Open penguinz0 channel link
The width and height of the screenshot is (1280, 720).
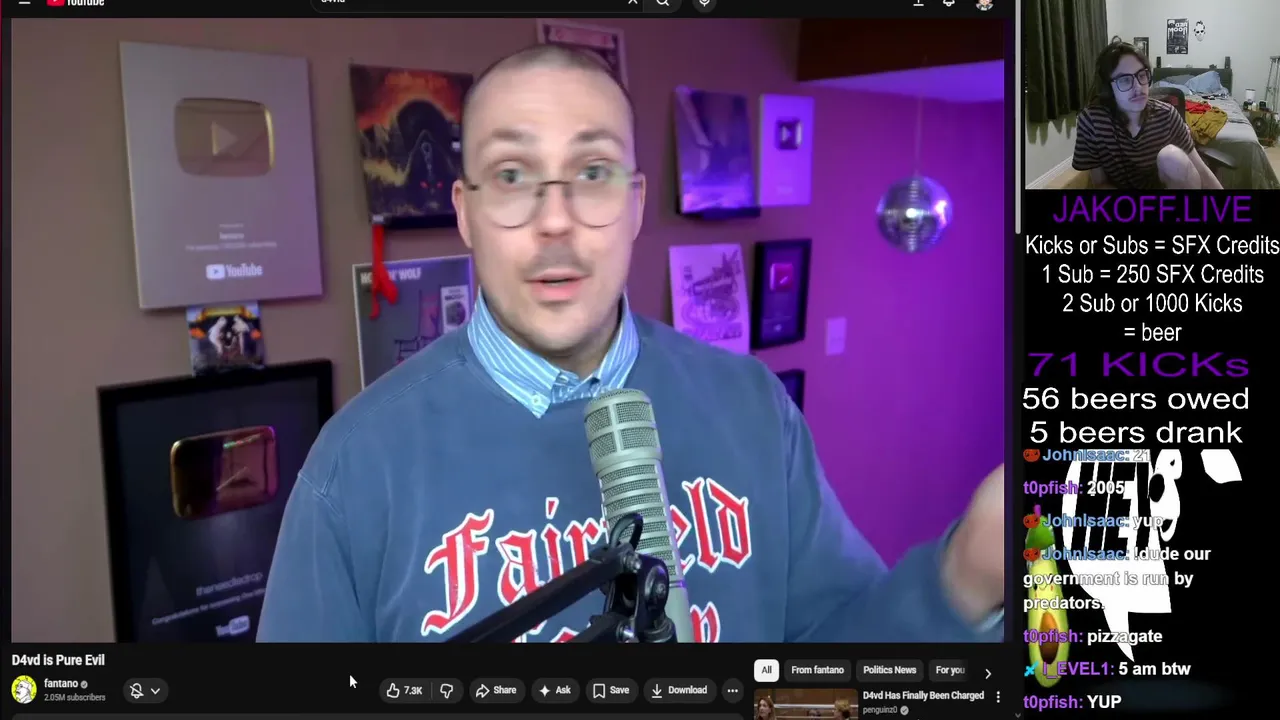tap(880, 710)
